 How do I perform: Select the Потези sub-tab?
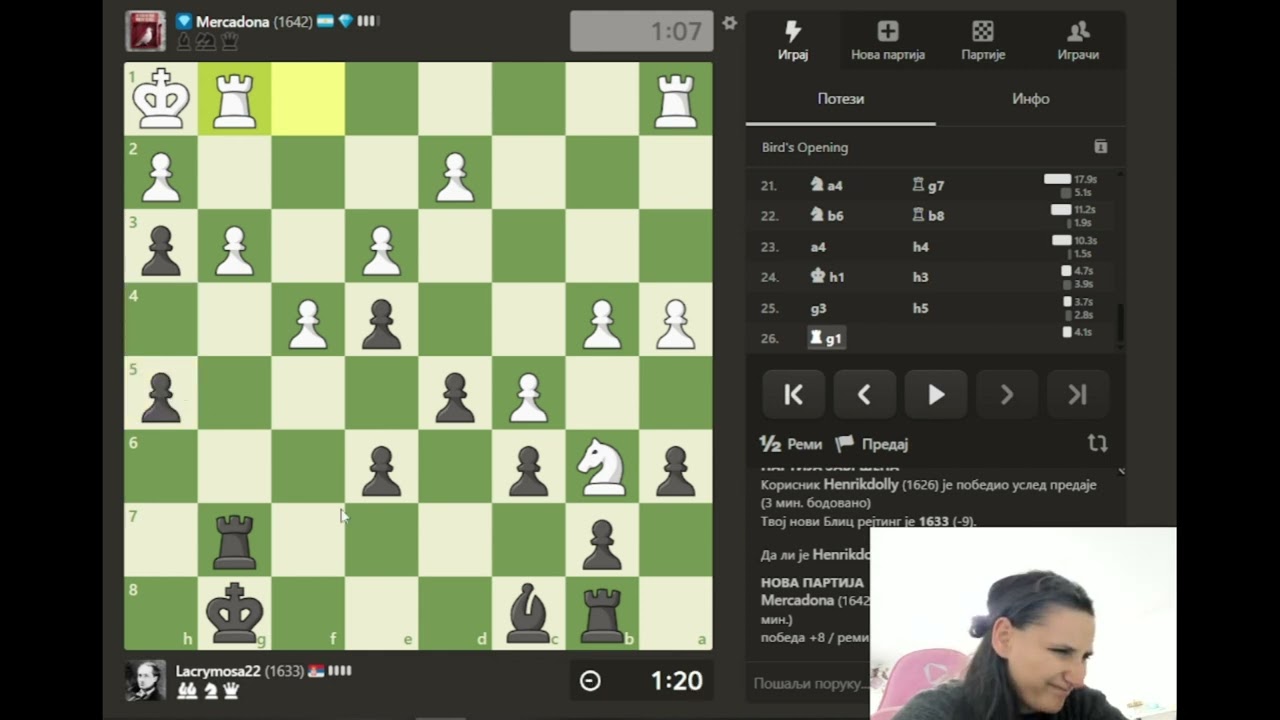(841, 99)
